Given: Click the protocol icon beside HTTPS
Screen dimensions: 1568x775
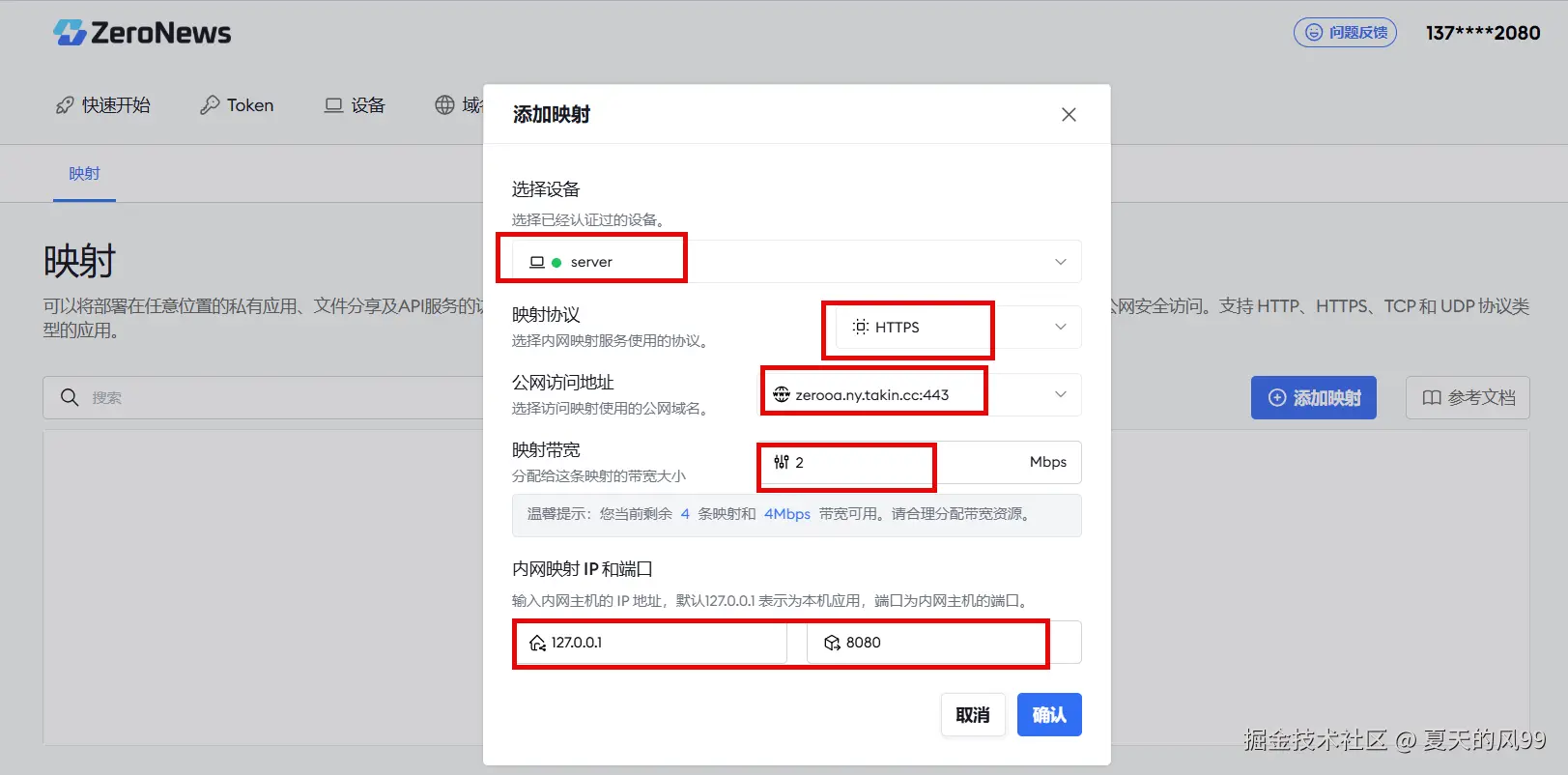Looking at the screenshot, I should 861,327.
